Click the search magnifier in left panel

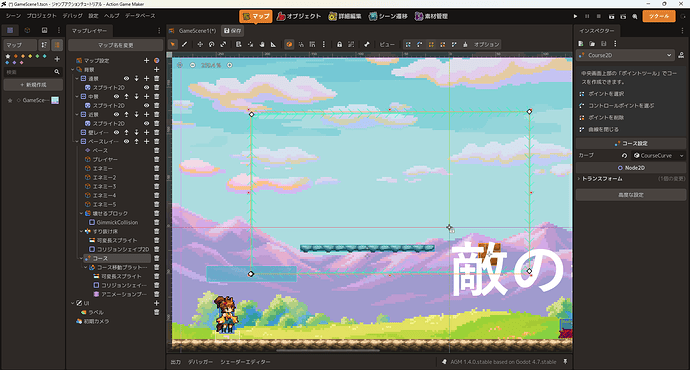click(57, 72)
